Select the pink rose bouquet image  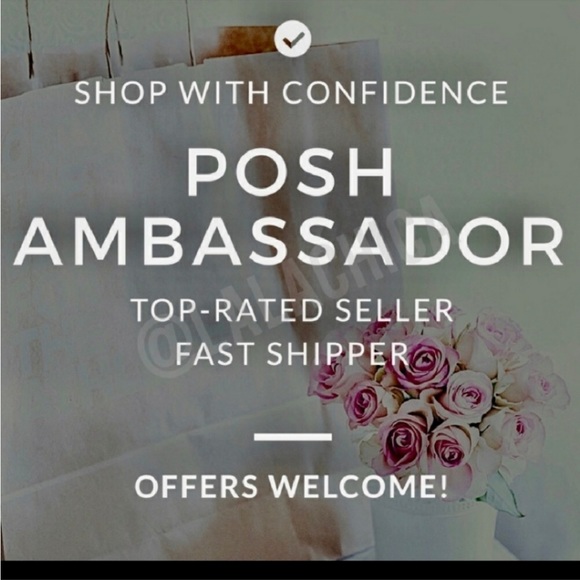438,401
